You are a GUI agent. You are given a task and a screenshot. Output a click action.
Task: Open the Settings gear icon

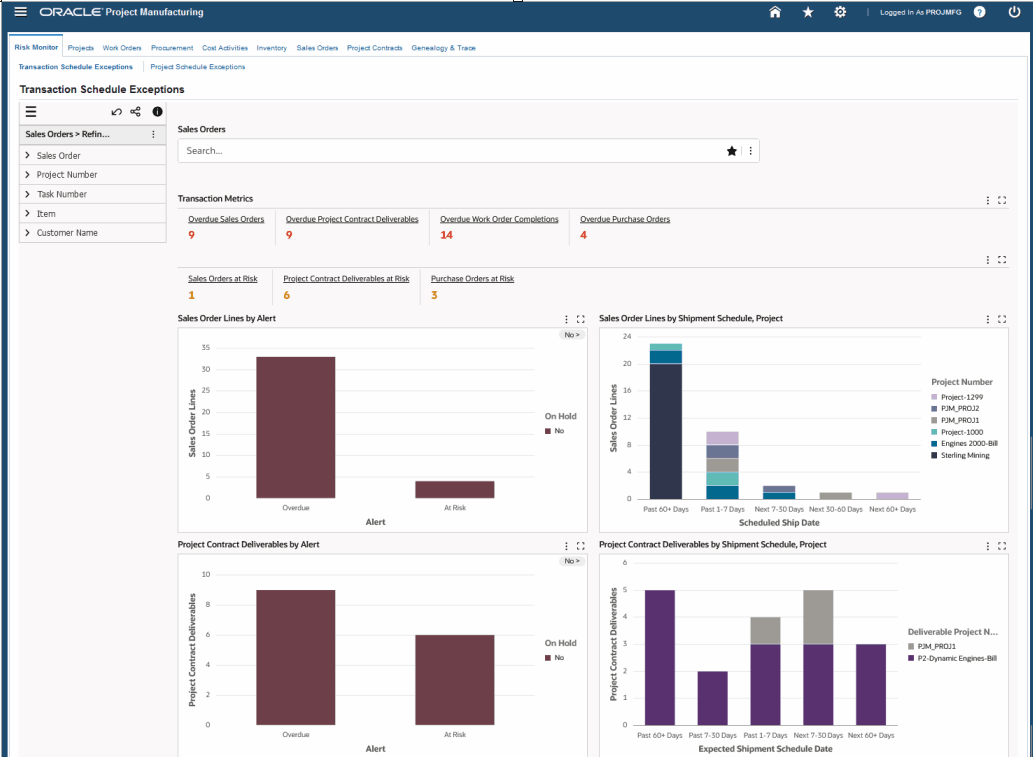840,12
